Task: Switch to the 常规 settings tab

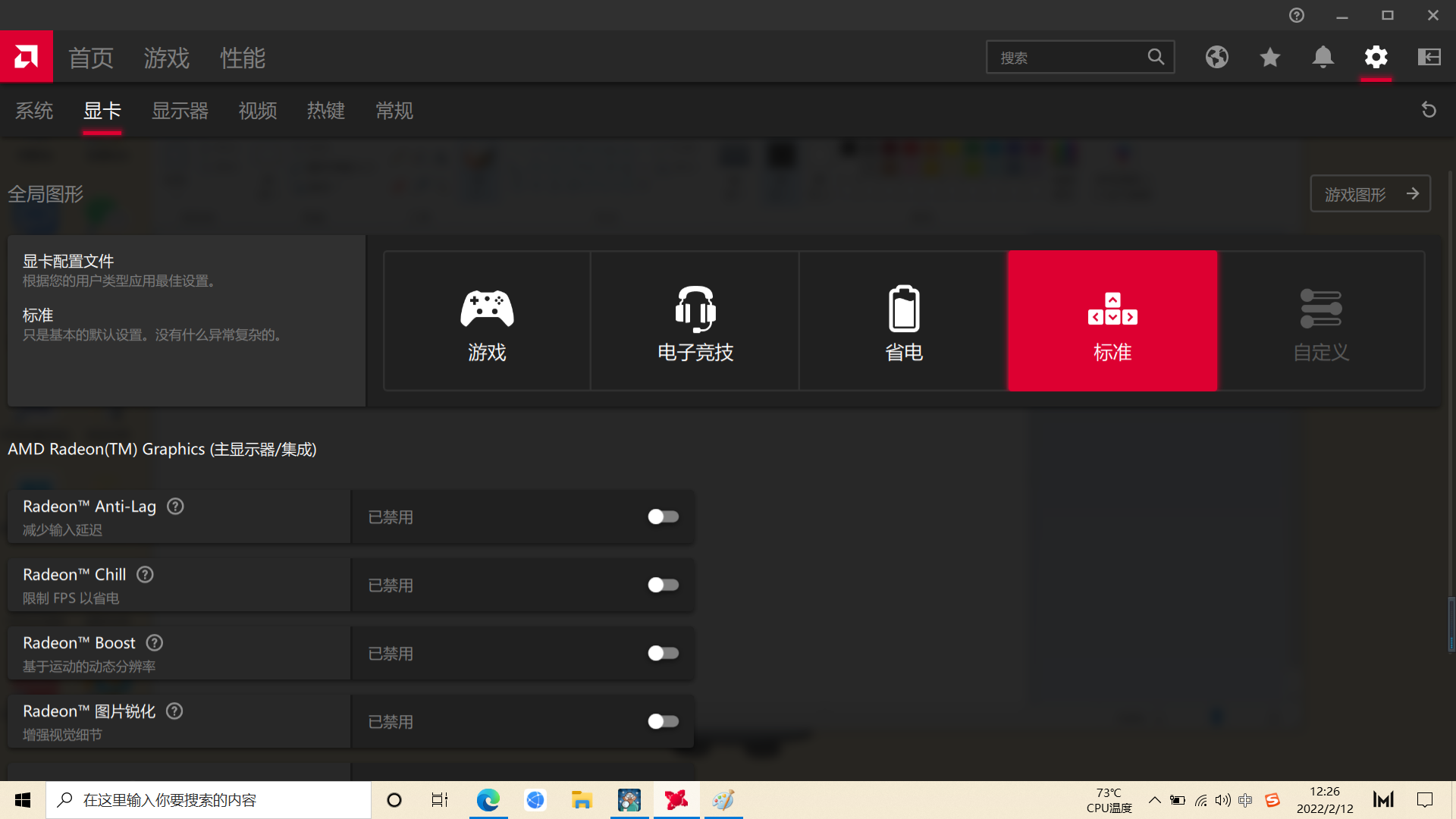Action: (394, 111)
